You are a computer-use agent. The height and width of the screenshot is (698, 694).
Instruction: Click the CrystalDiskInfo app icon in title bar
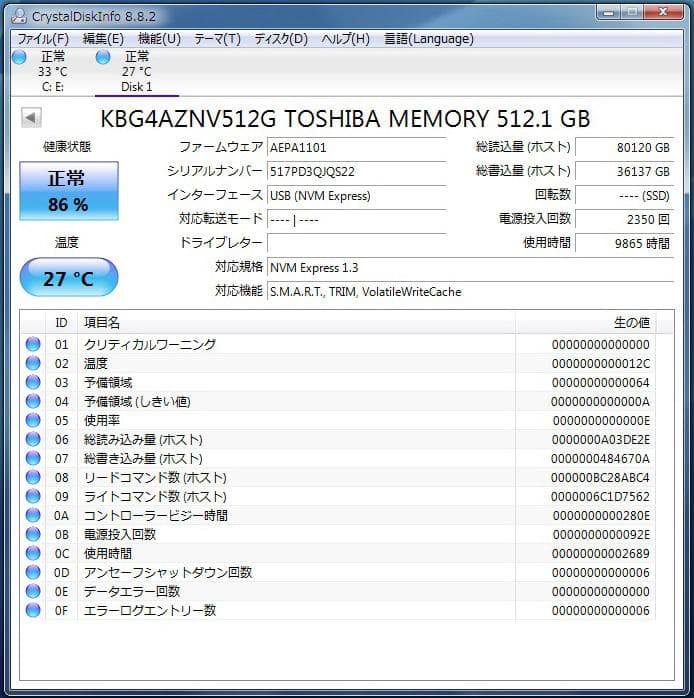[x=19, y=16]
